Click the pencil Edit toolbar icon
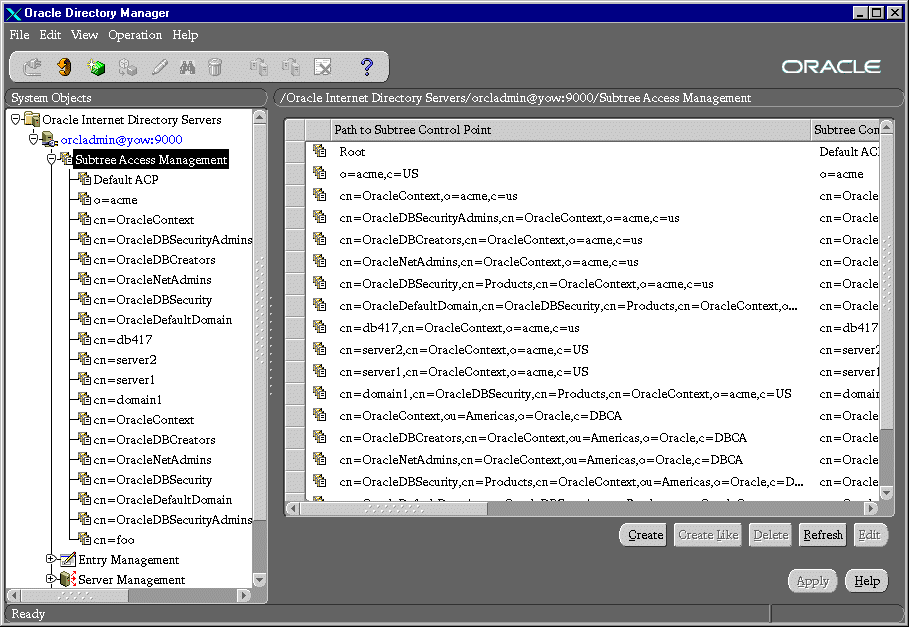This screenshot has width=909, height=627. click(159, 67)
